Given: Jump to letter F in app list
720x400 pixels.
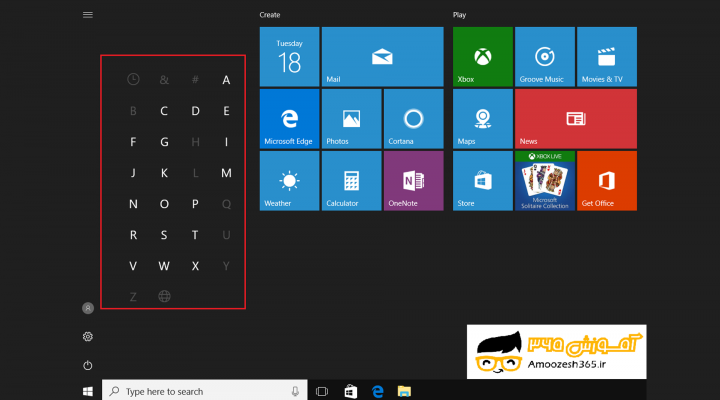Looking at the screenshot, I should tap(133, 142).
